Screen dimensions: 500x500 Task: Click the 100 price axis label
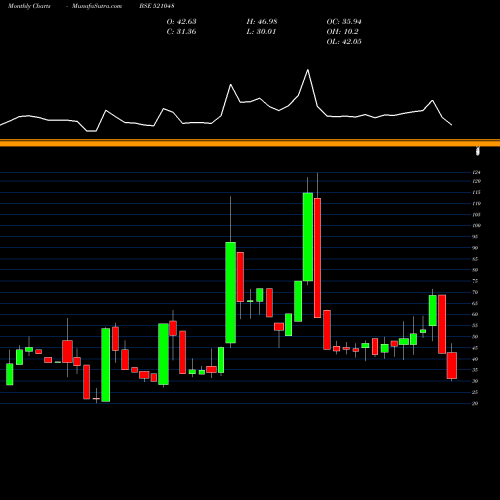[x=476, y=226]
